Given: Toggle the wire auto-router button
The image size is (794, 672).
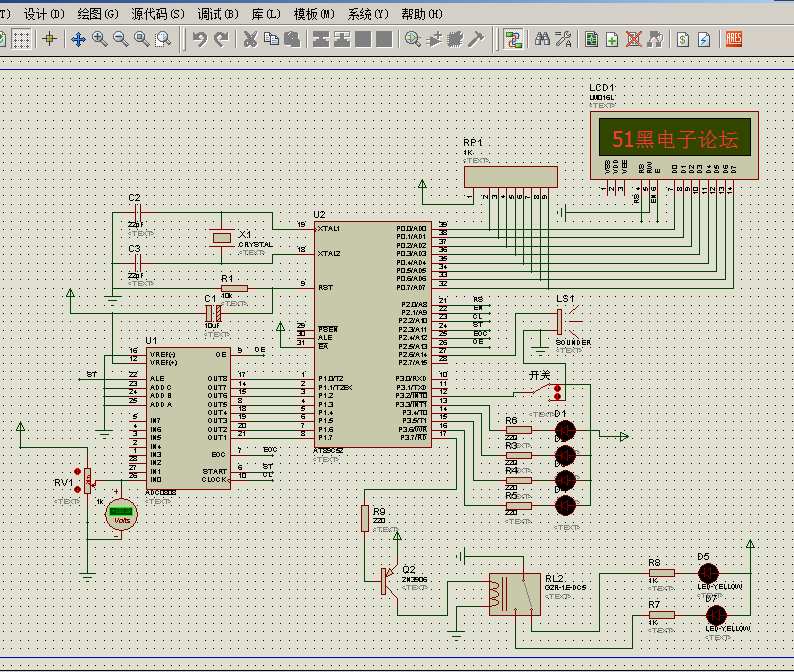Looking at the screenshot, I should pos(514,39).
